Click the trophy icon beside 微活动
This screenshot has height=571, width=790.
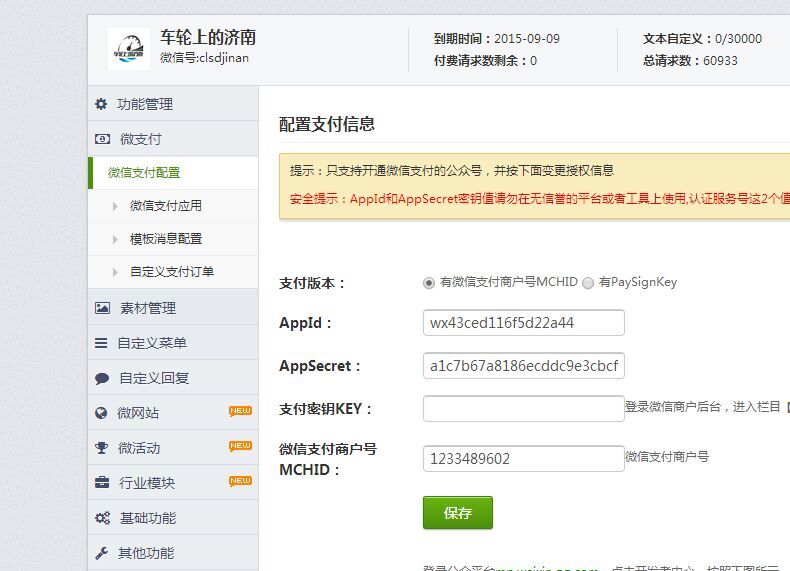click(101, 448)
